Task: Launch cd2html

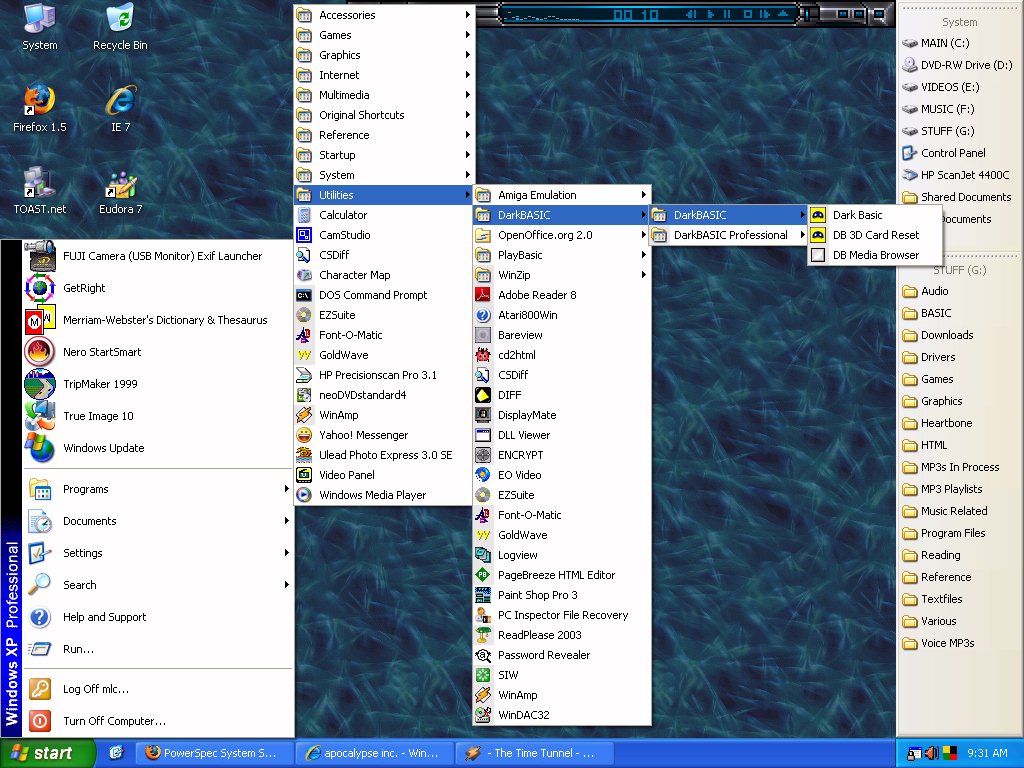Action: 562,355
